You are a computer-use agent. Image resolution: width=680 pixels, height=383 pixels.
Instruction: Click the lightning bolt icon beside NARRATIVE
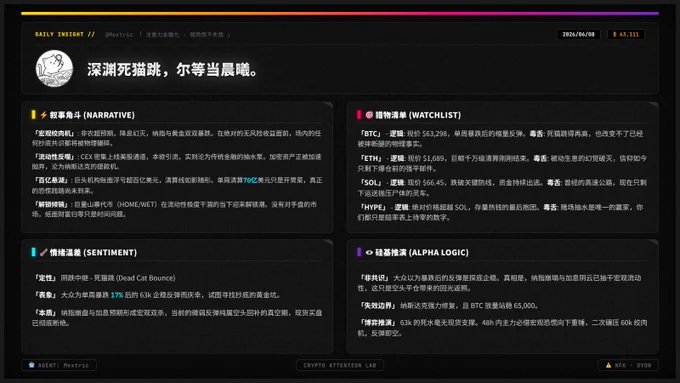[44, 115]
